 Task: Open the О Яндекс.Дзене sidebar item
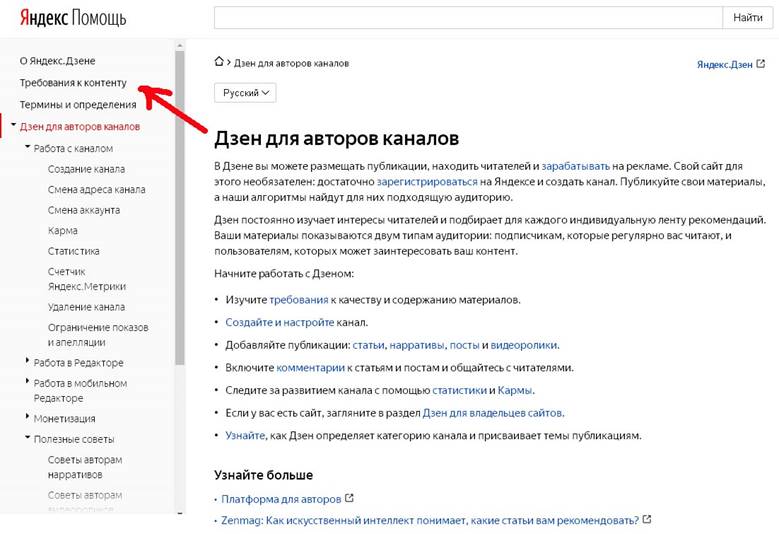click(x=58, y=61)
